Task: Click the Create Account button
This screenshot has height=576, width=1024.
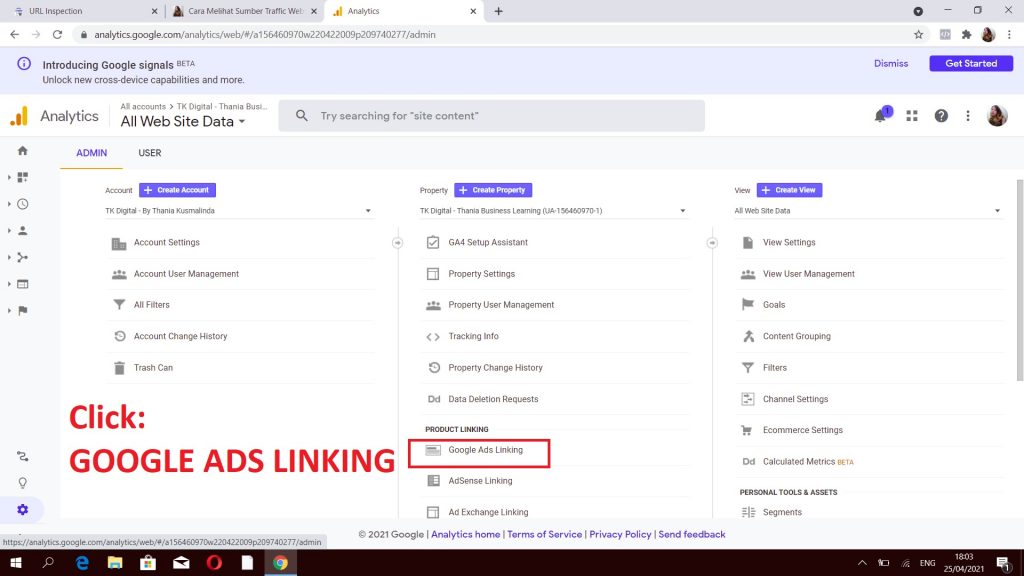Action: click(x=177, y=190)
